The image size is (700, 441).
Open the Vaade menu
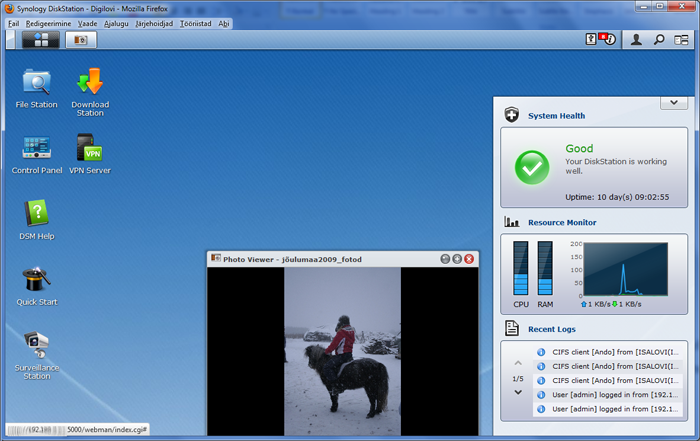coord(87,24)
